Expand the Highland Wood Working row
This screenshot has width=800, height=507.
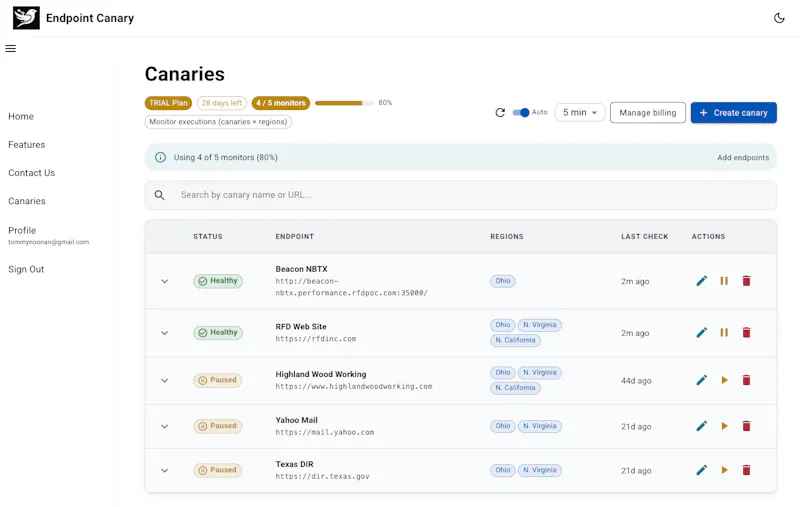coord(164,380)
